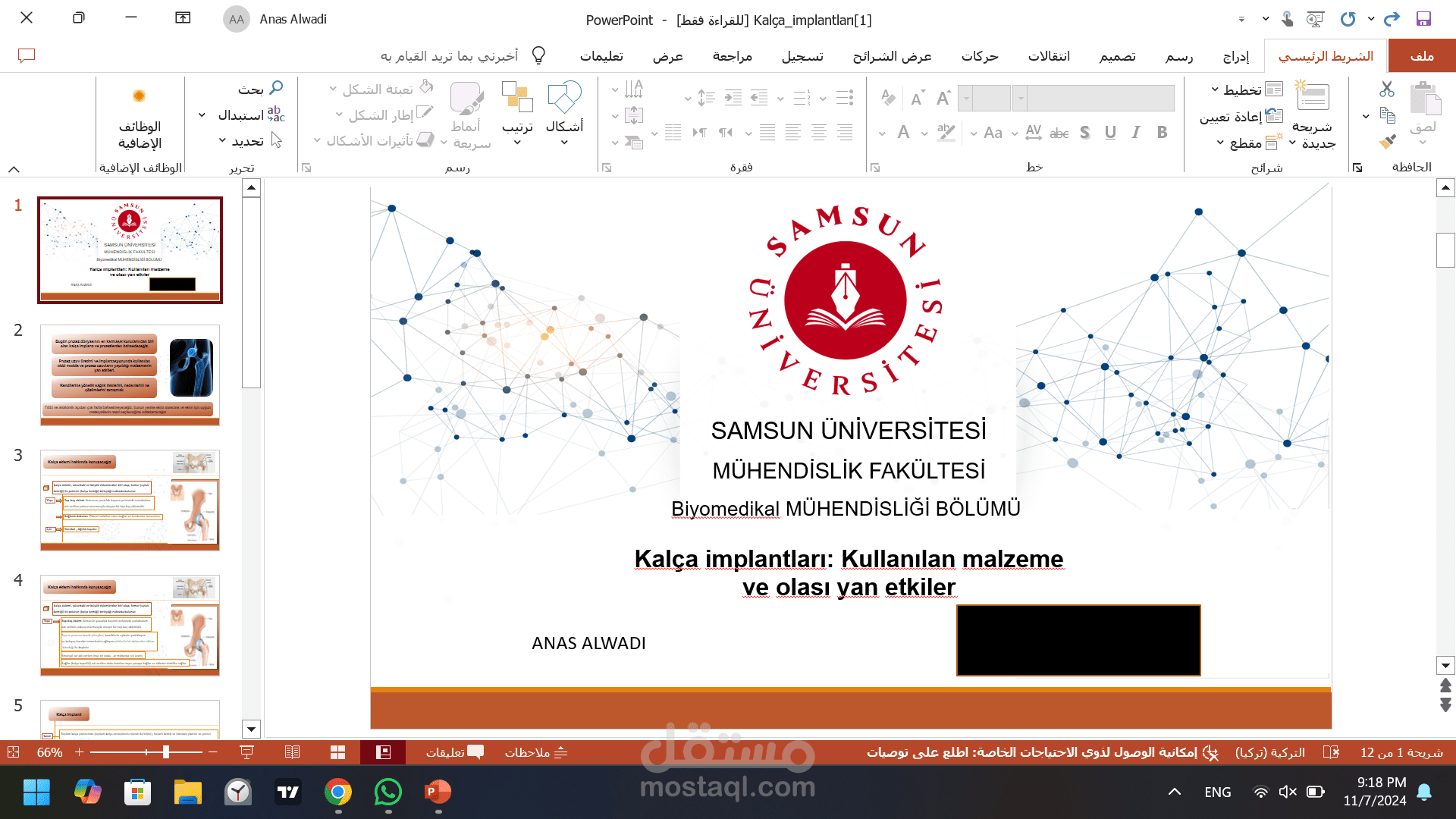Click the Clear All Formatting eraser icon

888,97
